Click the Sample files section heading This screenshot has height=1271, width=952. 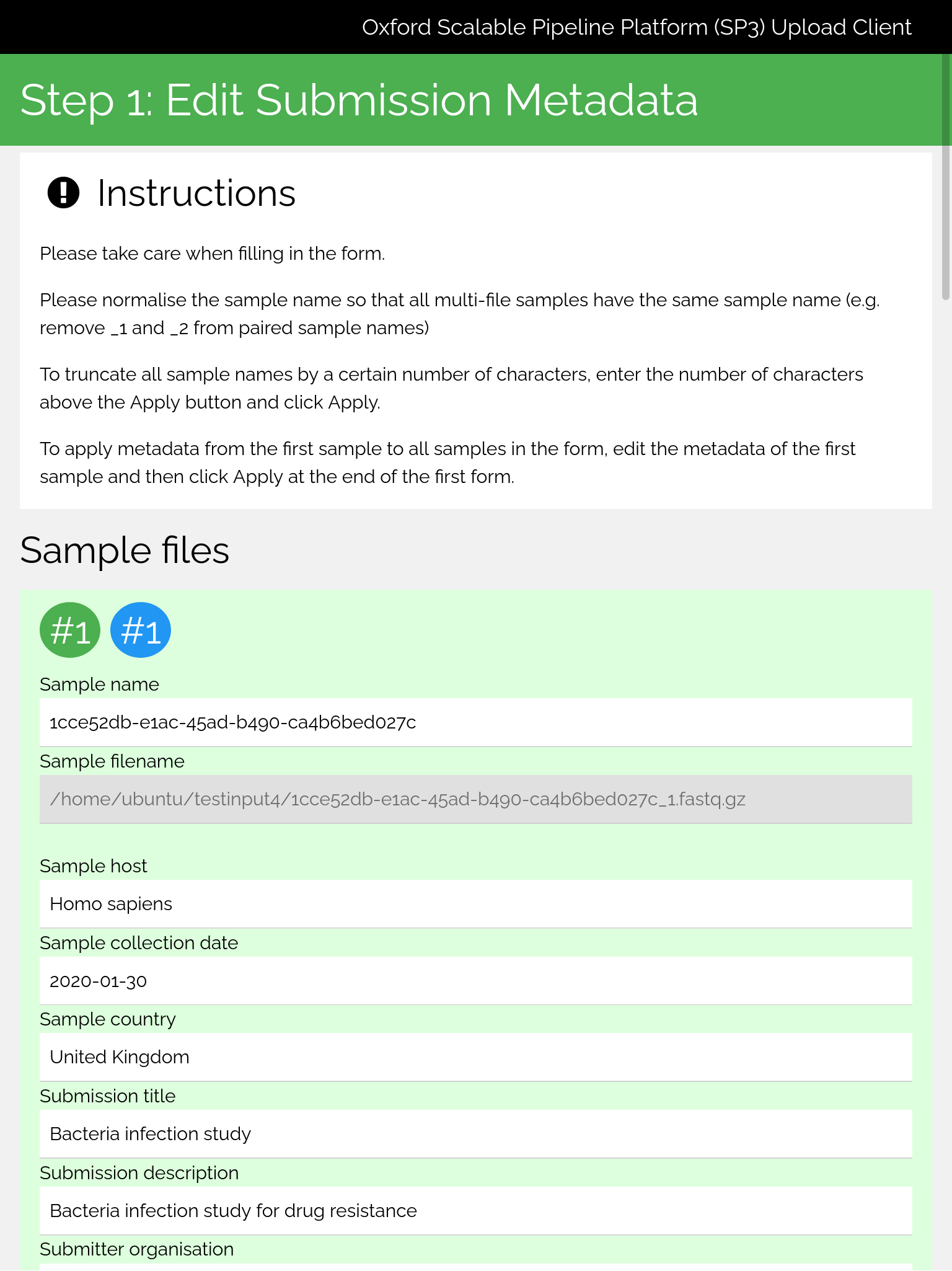coord(125,550)
